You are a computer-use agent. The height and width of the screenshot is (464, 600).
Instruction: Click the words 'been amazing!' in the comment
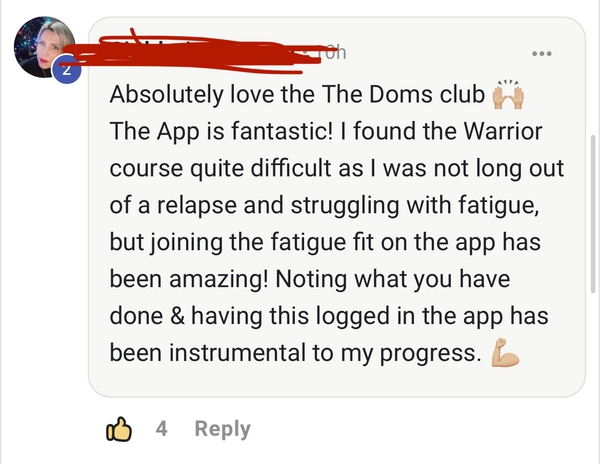(189, 279)
